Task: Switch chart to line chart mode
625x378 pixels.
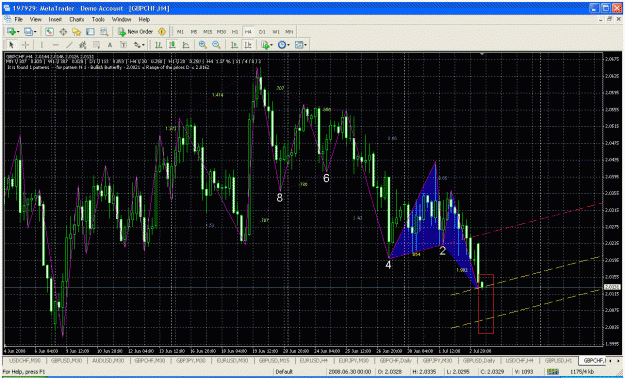Action: (186, 45)
